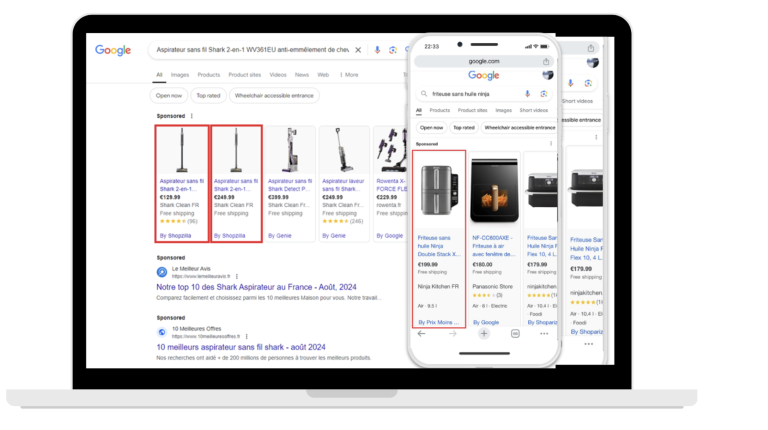
Task: Click the Google logo on the phone page
Action: coord(484,75)
